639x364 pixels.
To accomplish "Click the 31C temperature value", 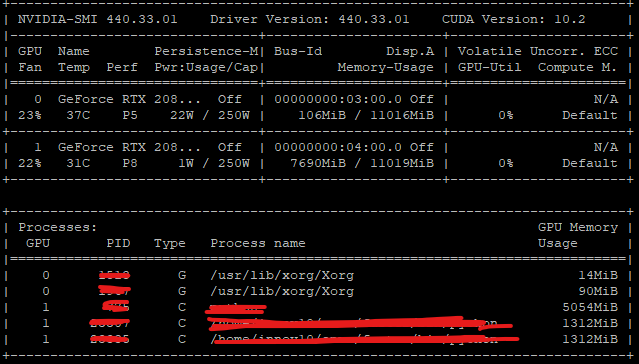I will [x=78, y=163].
